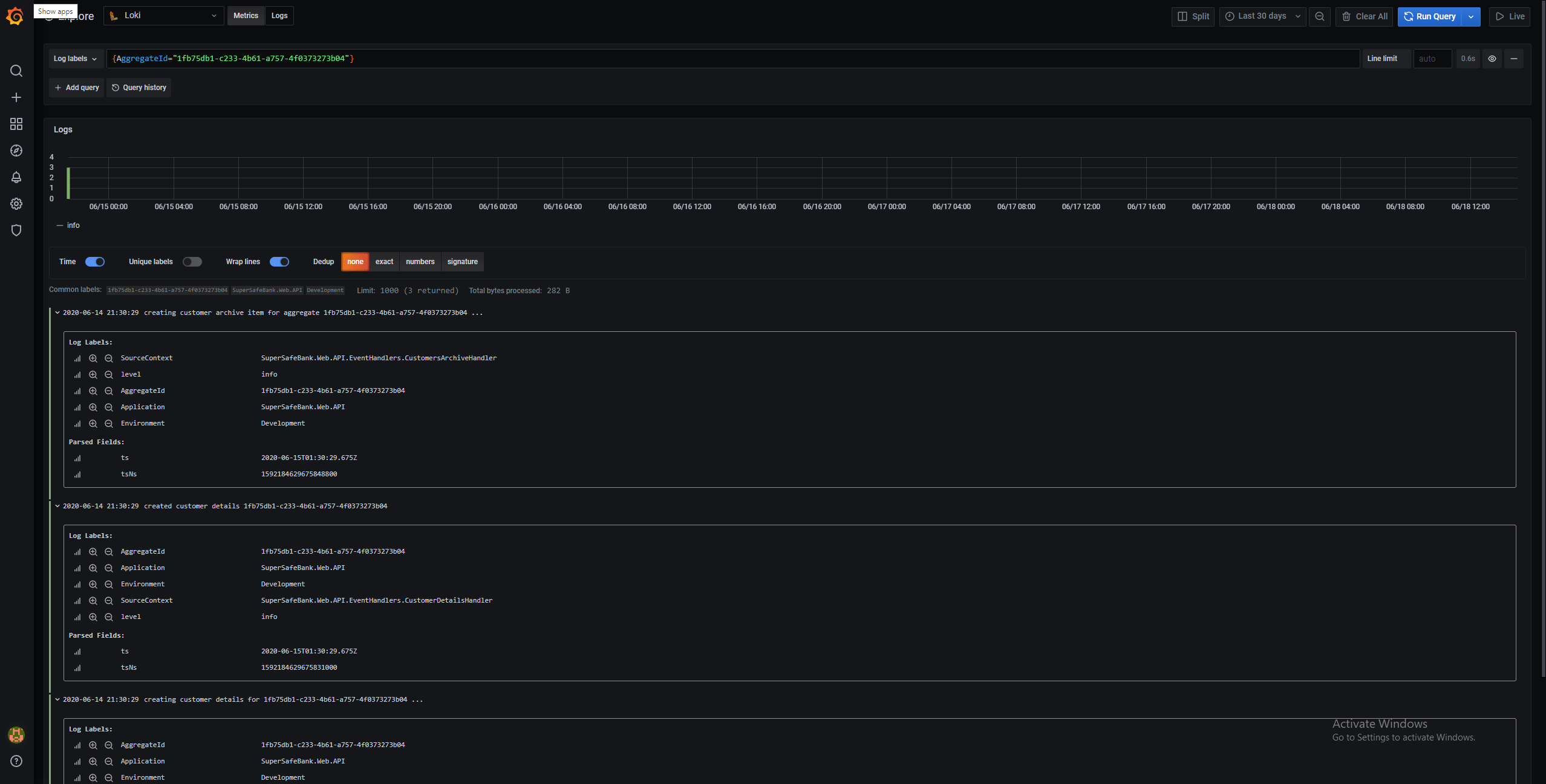Image resolution: width=1546 pixels, height=784 pixels.
Task: Switch to the Metrics tab
Action: [x=246, y=16]
